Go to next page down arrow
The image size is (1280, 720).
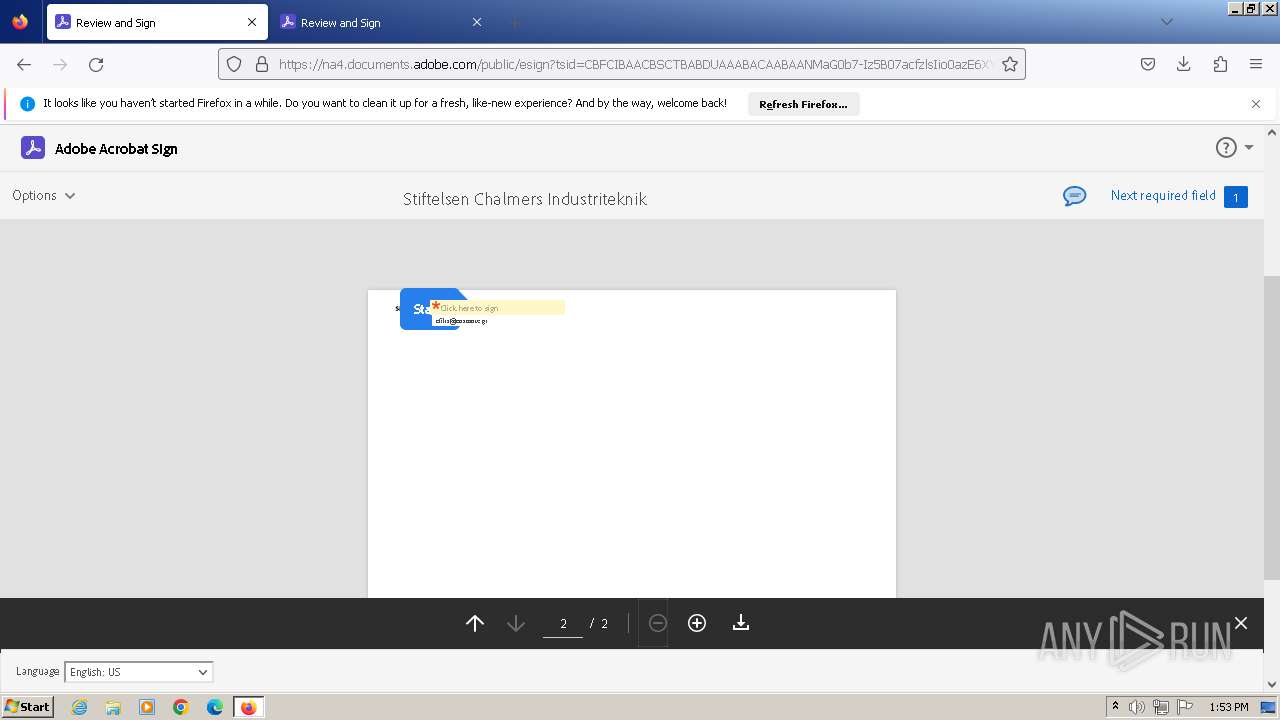click(516, 623)
